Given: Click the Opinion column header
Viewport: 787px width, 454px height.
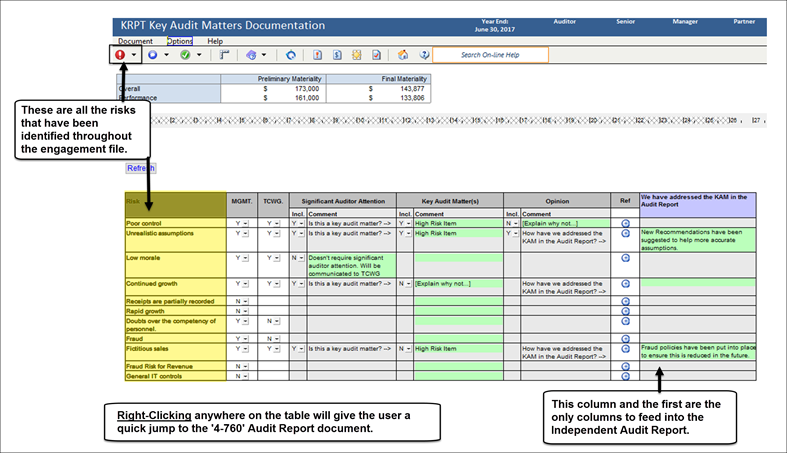Looking at the screenshot, I should 557,201.
